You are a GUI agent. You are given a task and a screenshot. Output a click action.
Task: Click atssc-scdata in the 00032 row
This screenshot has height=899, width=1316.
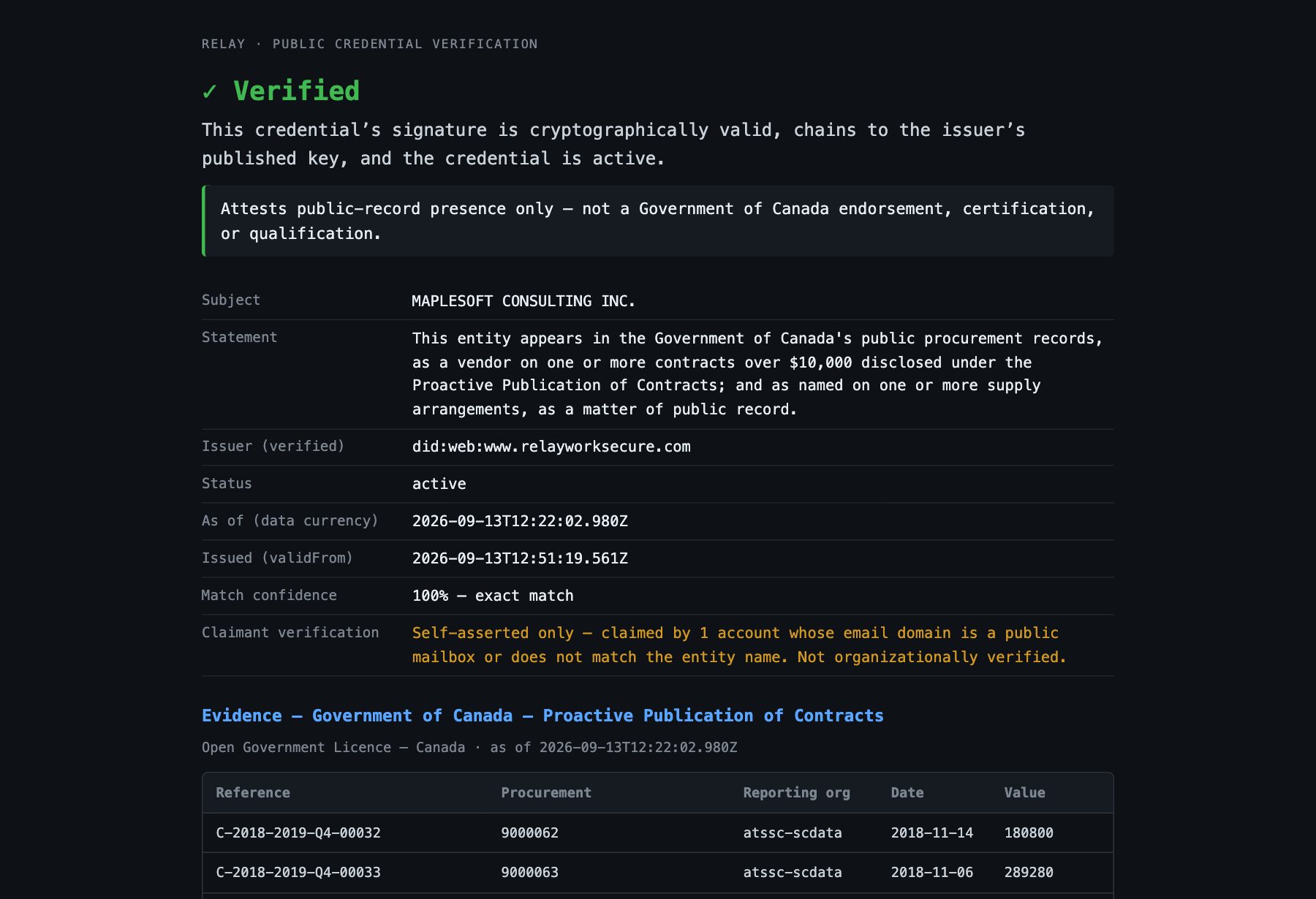[x=793, y=832]
